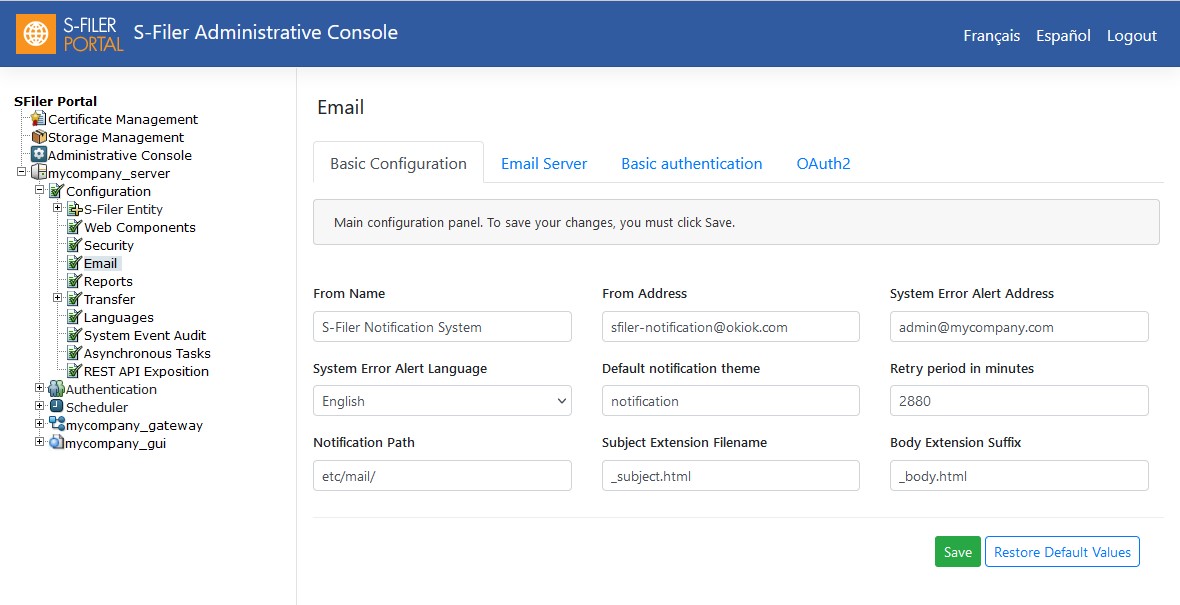Open the Administrative Console text label
Image resolution: width=1180 pixels, height=605 pixels.
(x=120, y=155)
